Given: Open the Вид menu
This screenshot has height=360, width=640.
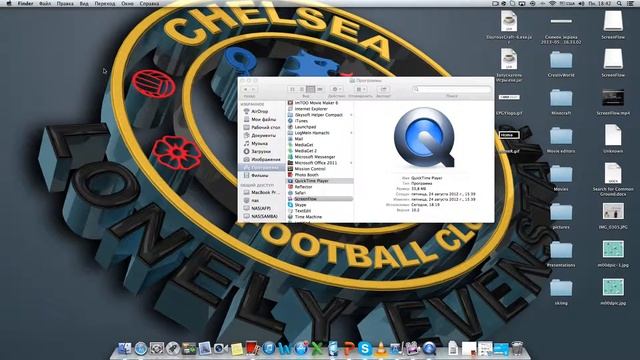Looking at the screenshot, I should point(84,3).
